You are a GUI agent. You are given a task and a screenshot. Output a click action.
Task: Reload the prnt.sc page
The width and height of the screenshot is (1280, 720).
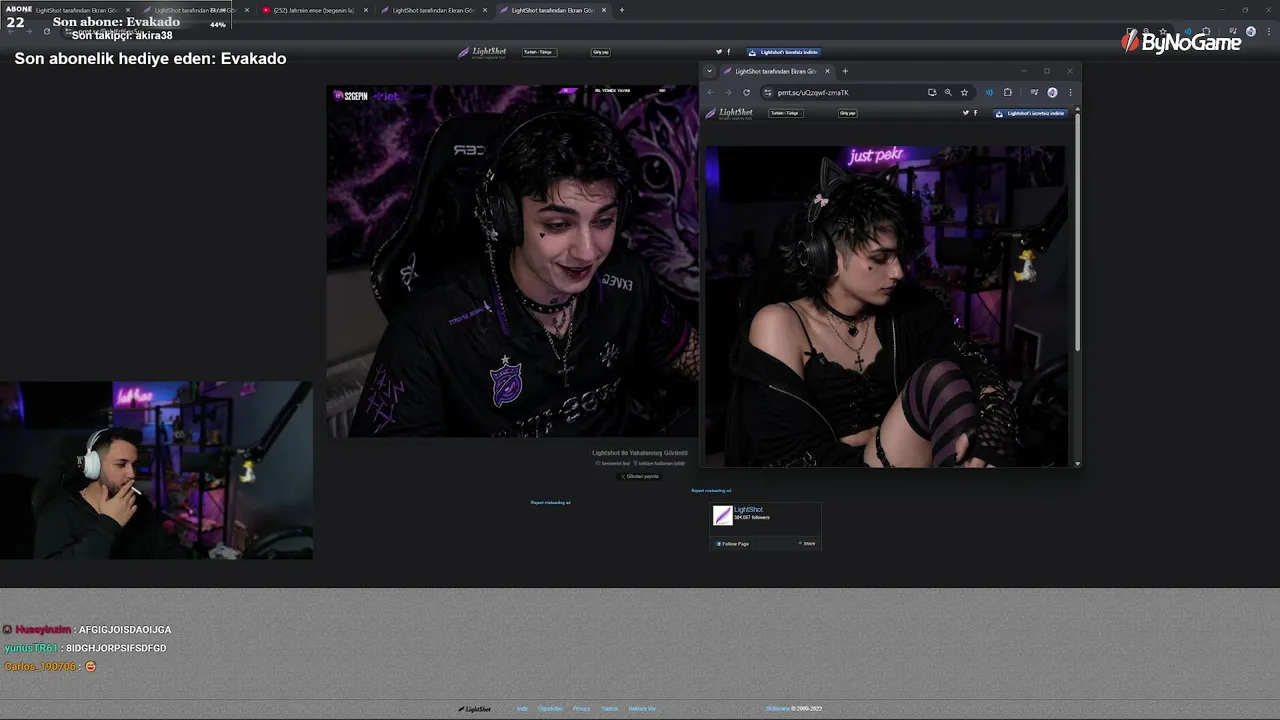746,92
